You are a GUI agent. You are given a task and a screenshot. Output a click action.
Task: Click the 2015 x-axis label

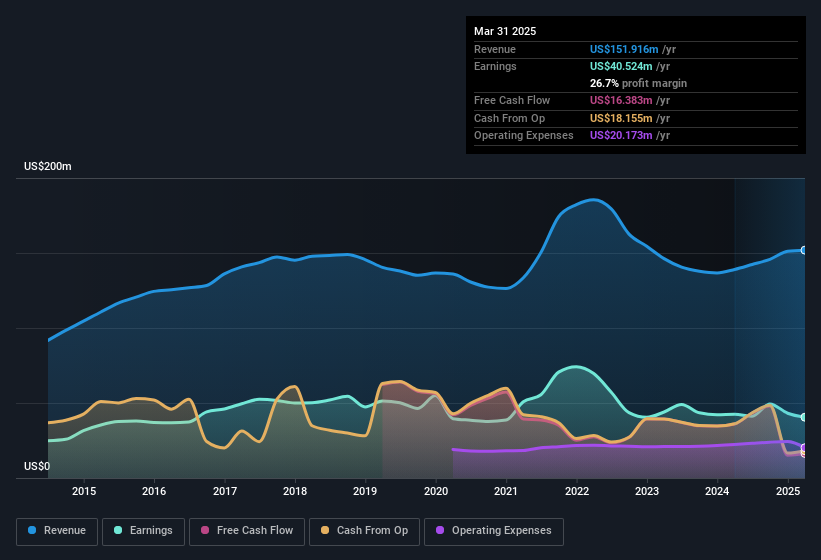pos(84,491)
